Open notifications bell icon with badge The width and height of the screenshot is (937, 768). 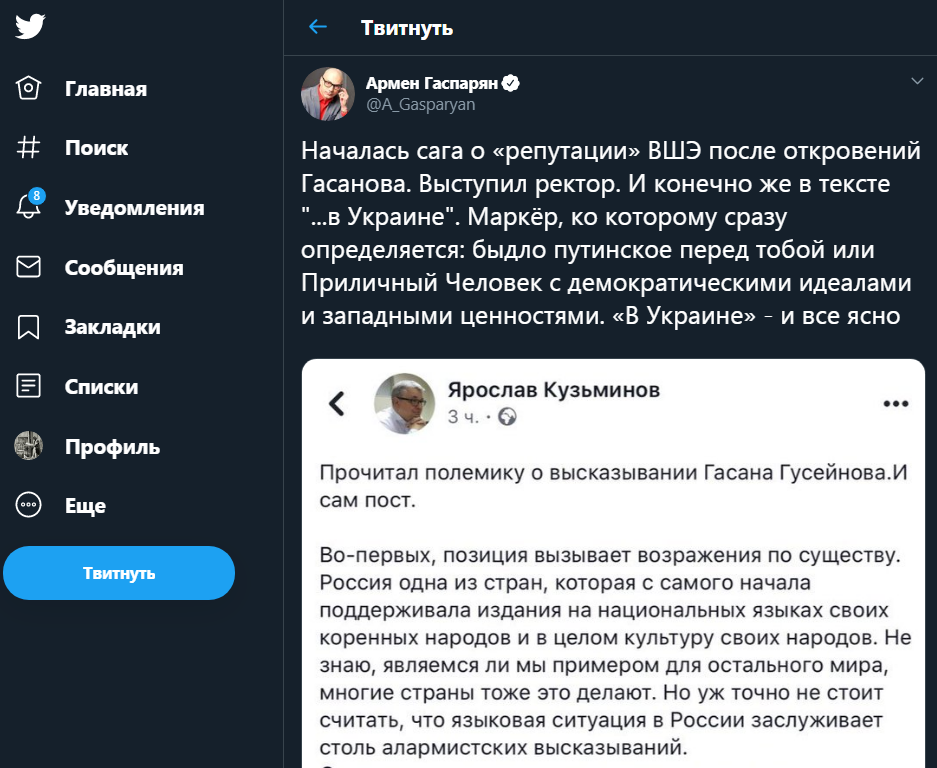pyautogui.click(x=29, y=207)
